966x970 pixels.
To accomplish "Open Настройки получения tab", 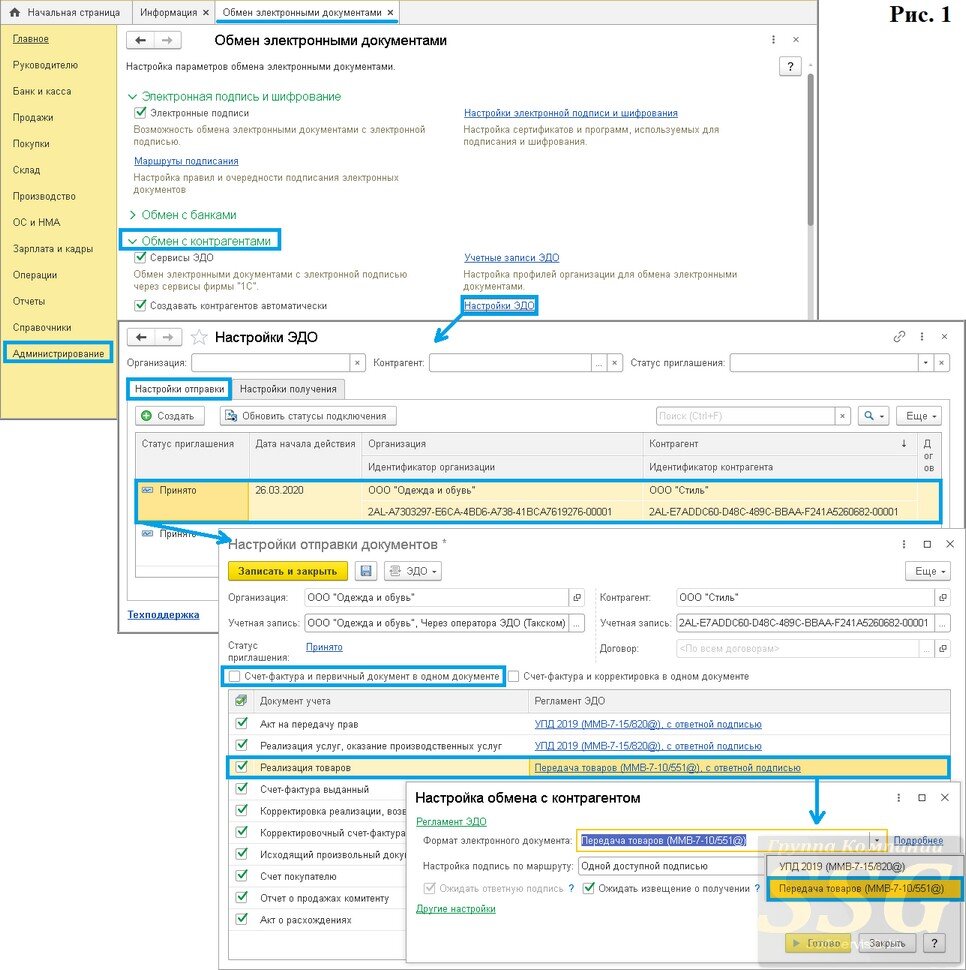I will [x=288, y=389].
